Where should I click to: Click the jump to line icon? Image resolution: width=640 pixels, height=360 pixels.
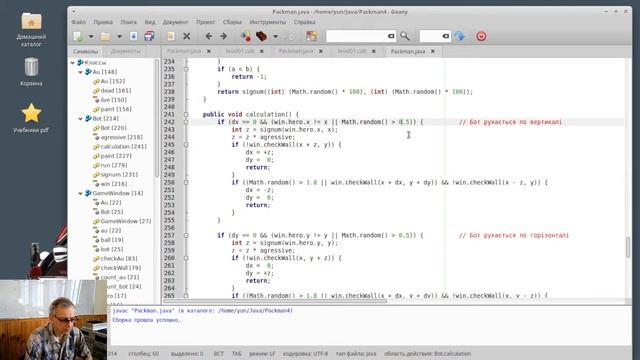pos(459,36)
